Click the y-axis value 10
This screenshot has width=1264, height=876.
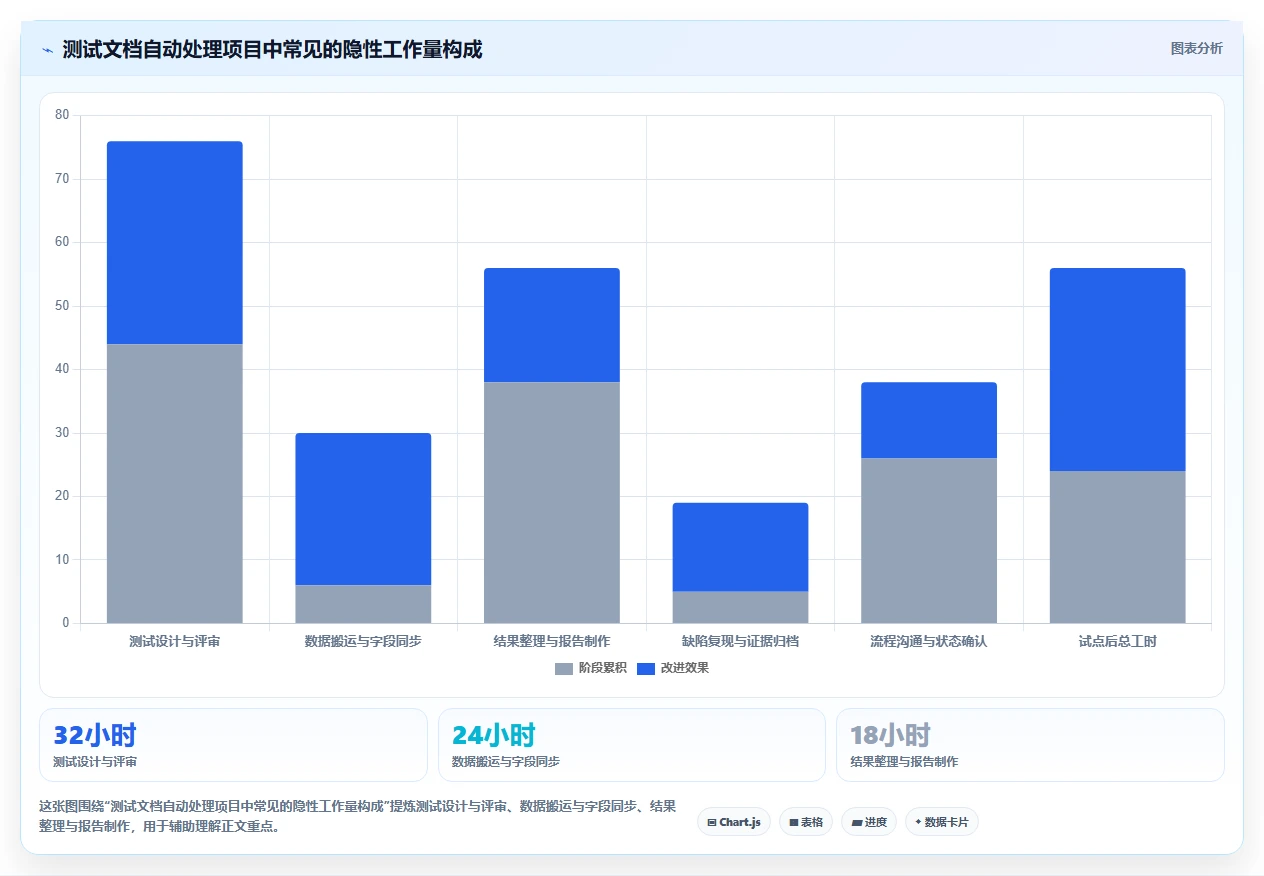(62, 560)
